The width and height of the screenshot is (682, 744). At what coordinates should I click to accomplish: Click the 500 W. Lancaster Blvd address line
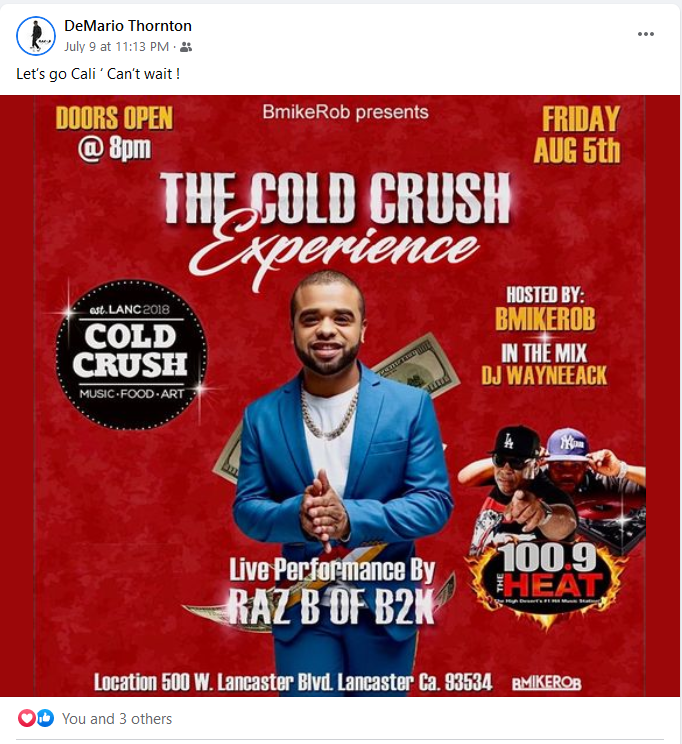pos(292,682)
